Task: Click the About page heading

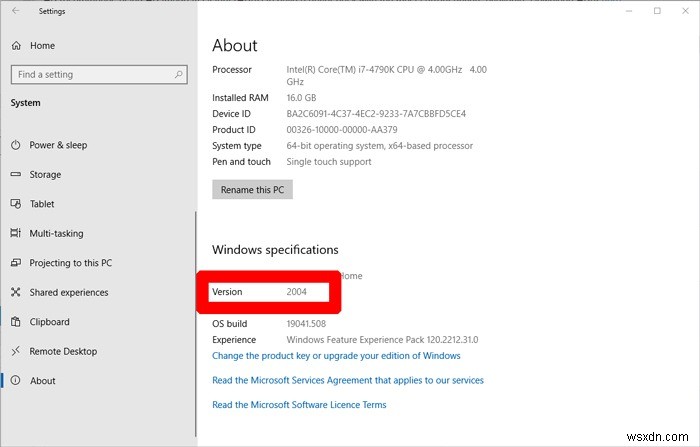Action: pyautogui.click(x=235, y=45)
